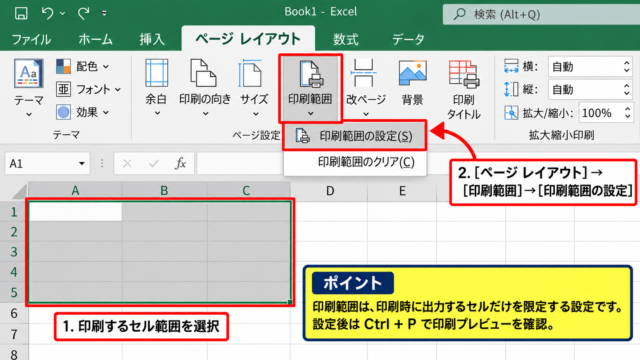Switch to the ホーム tab

[95, 40]
